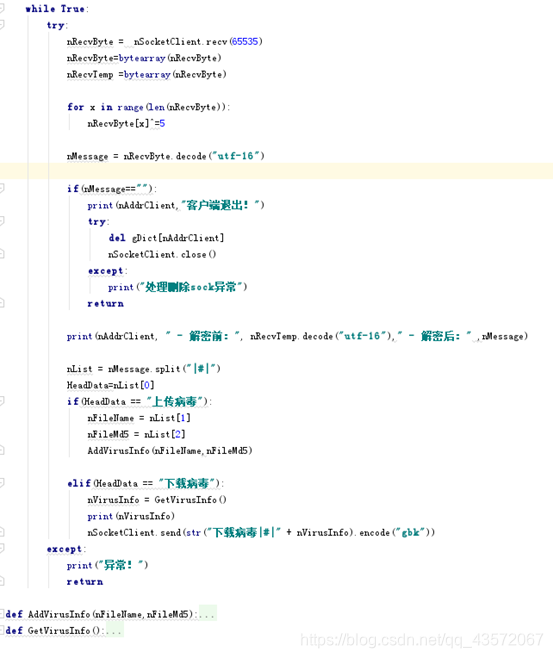Click the 'nRecvByte = nSocketClient.recv' assignment
553x658 pixels.
tap(164, 42)
